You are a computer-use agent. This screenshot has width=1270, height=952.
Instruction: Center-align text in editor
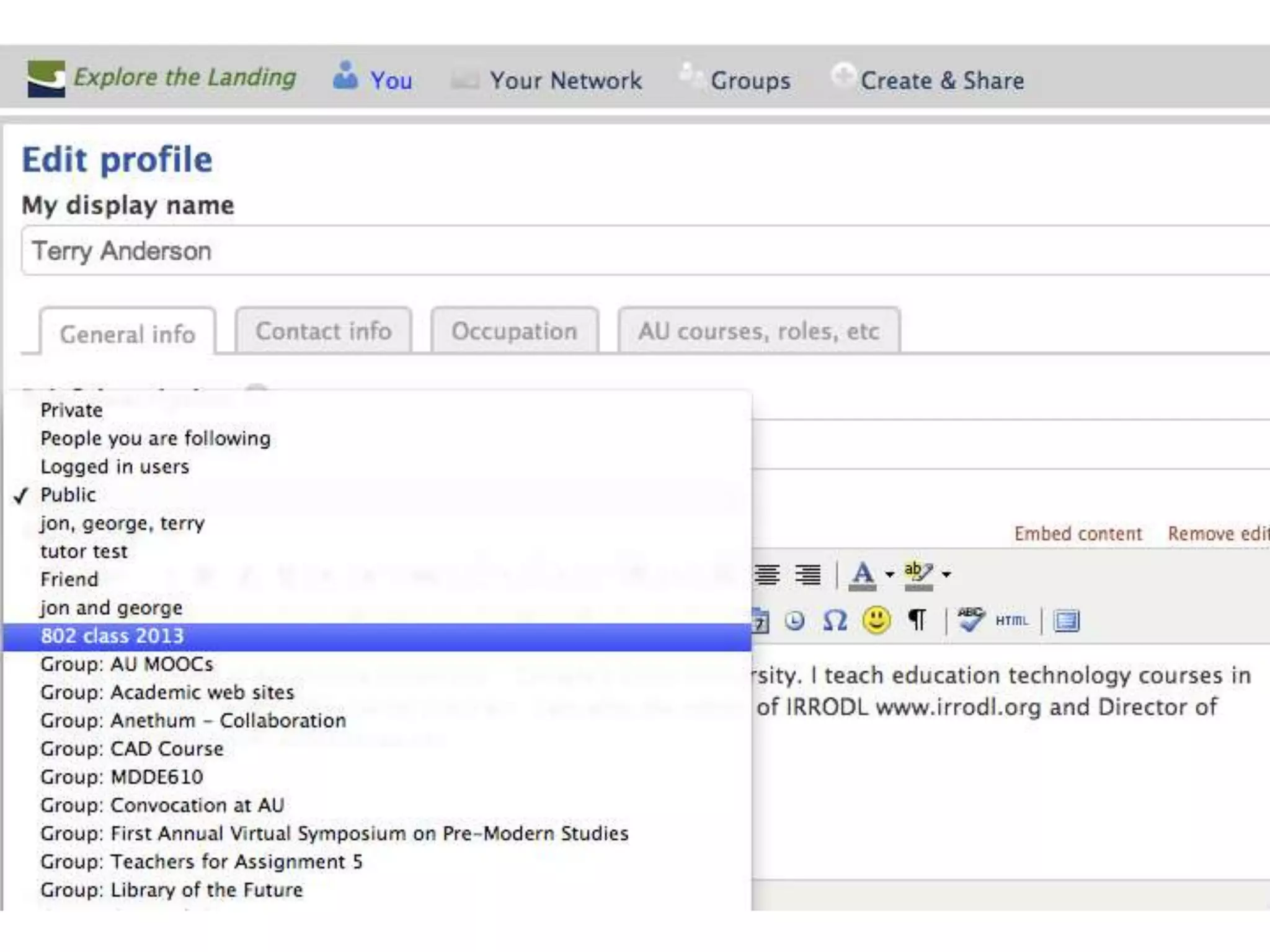[768, 575]
